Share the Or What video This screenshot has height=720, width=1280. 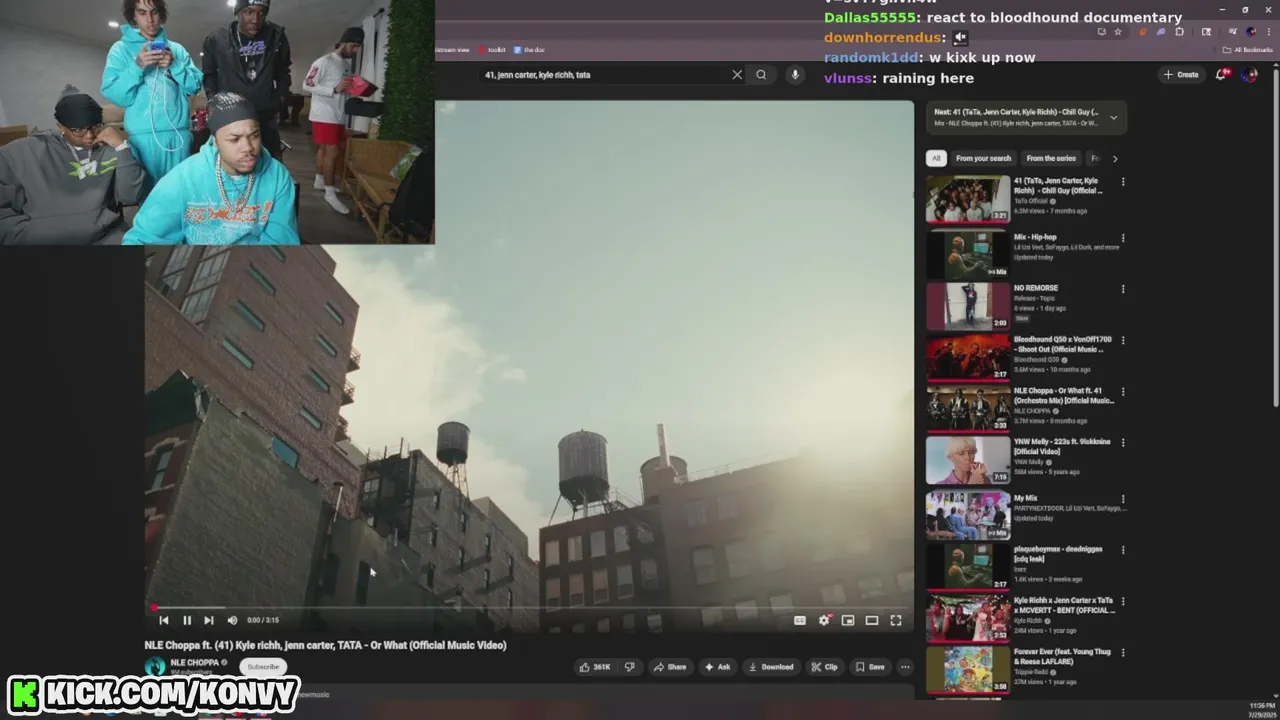point(670,667)
